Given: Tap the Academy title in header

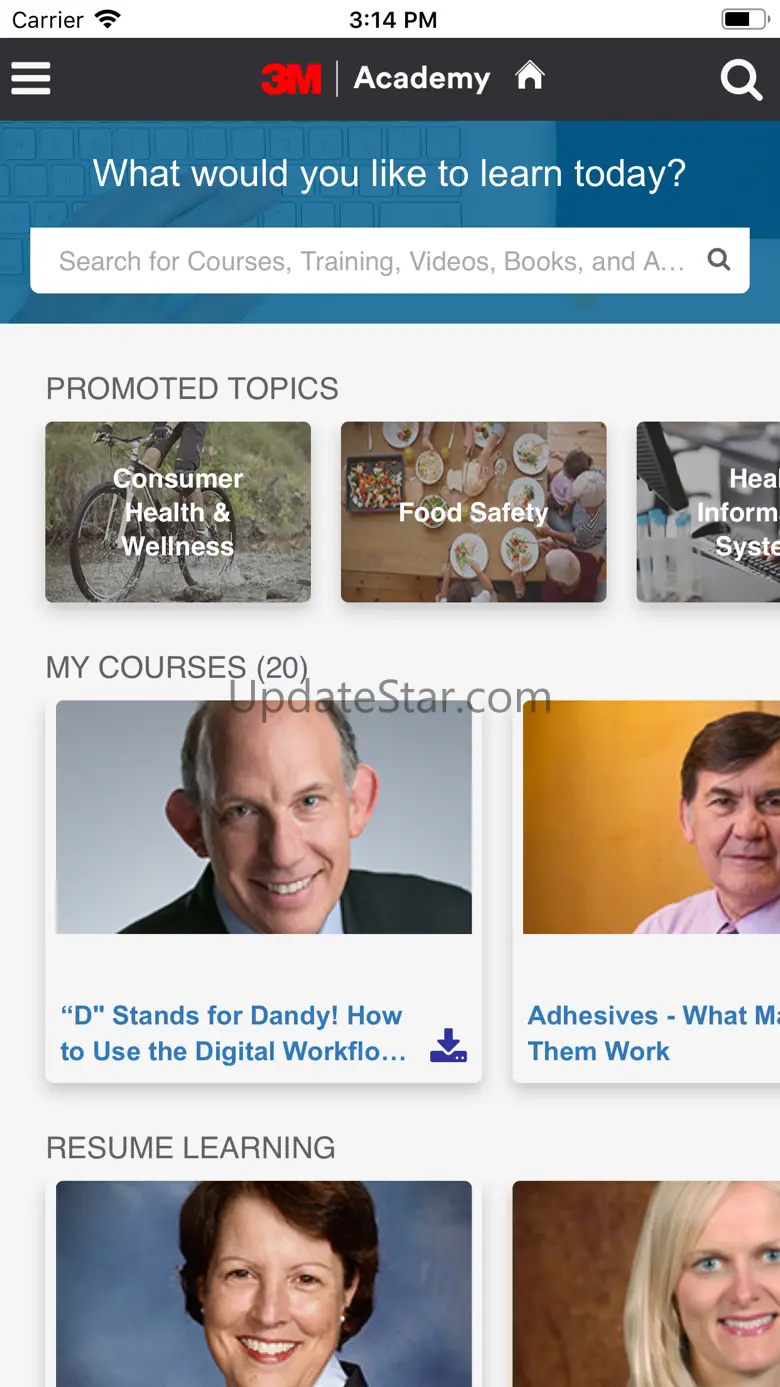Looking at the screenshot, I should coord(421,78).
